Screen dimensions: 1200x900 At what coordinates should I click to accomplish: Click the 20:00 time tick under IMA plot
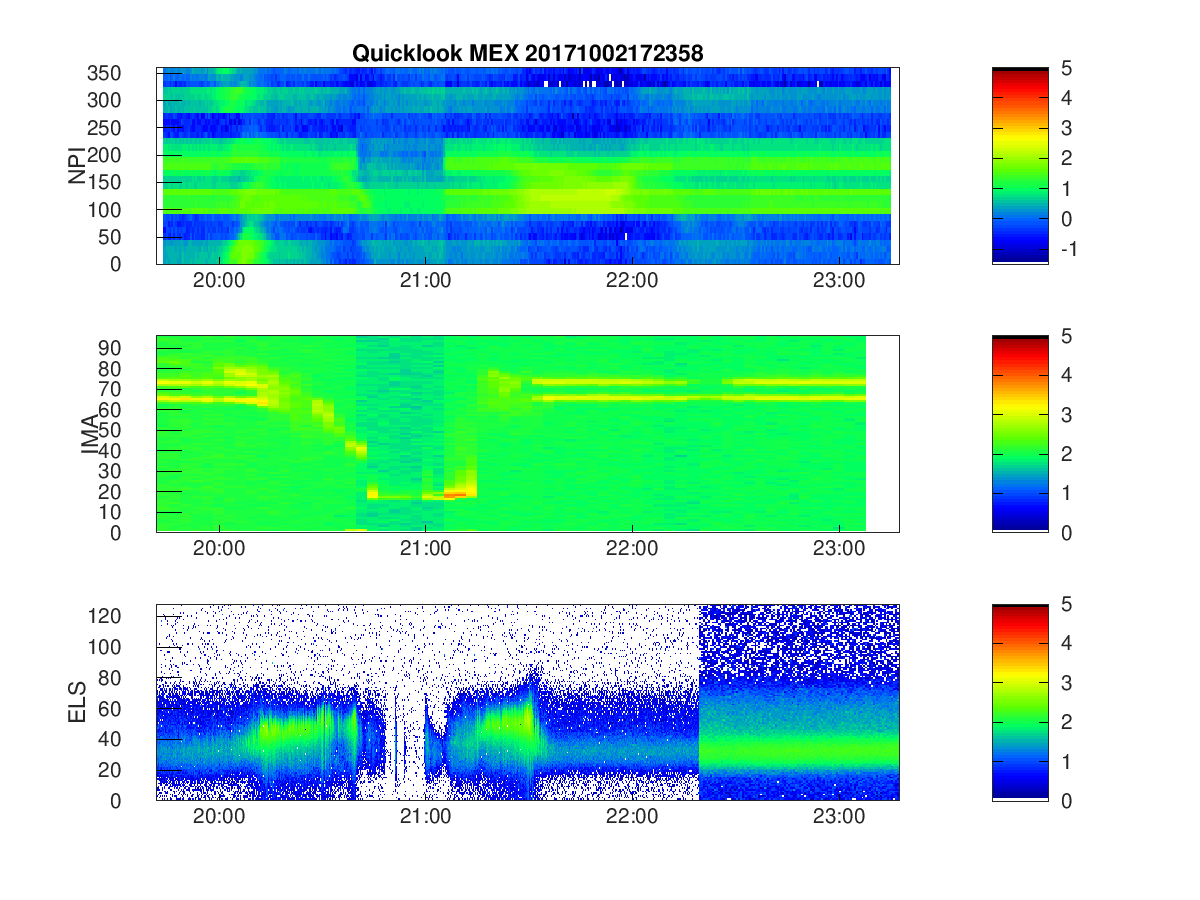point(219,549)
